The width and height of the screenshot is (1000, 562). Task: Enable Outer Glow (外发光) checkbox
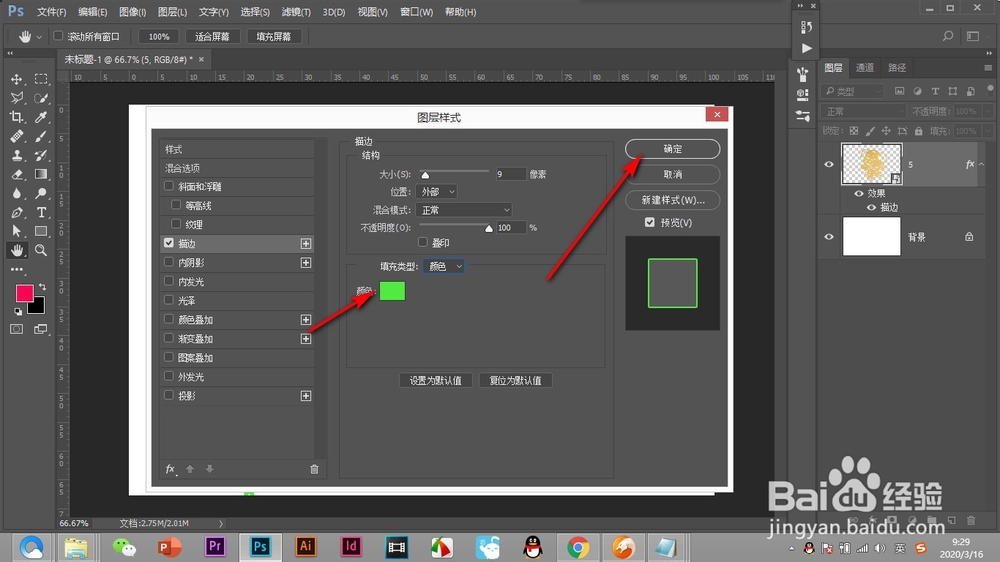tap(168, 376)
